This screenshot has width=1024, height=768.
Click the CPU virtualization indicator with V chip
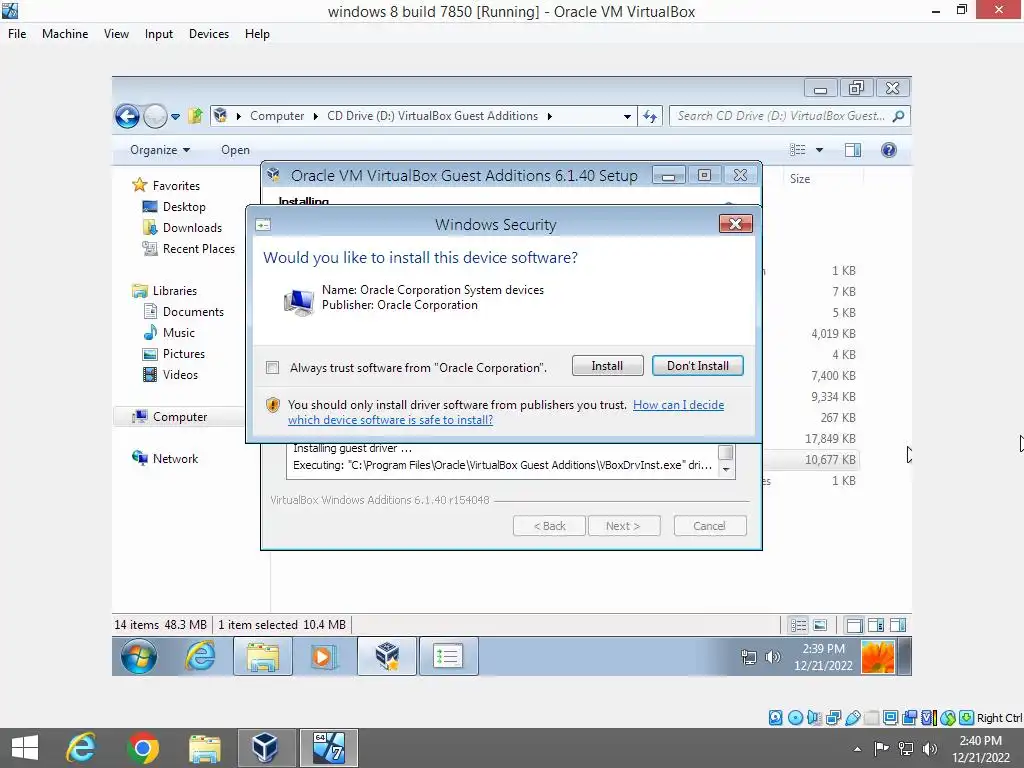(928, 718)
